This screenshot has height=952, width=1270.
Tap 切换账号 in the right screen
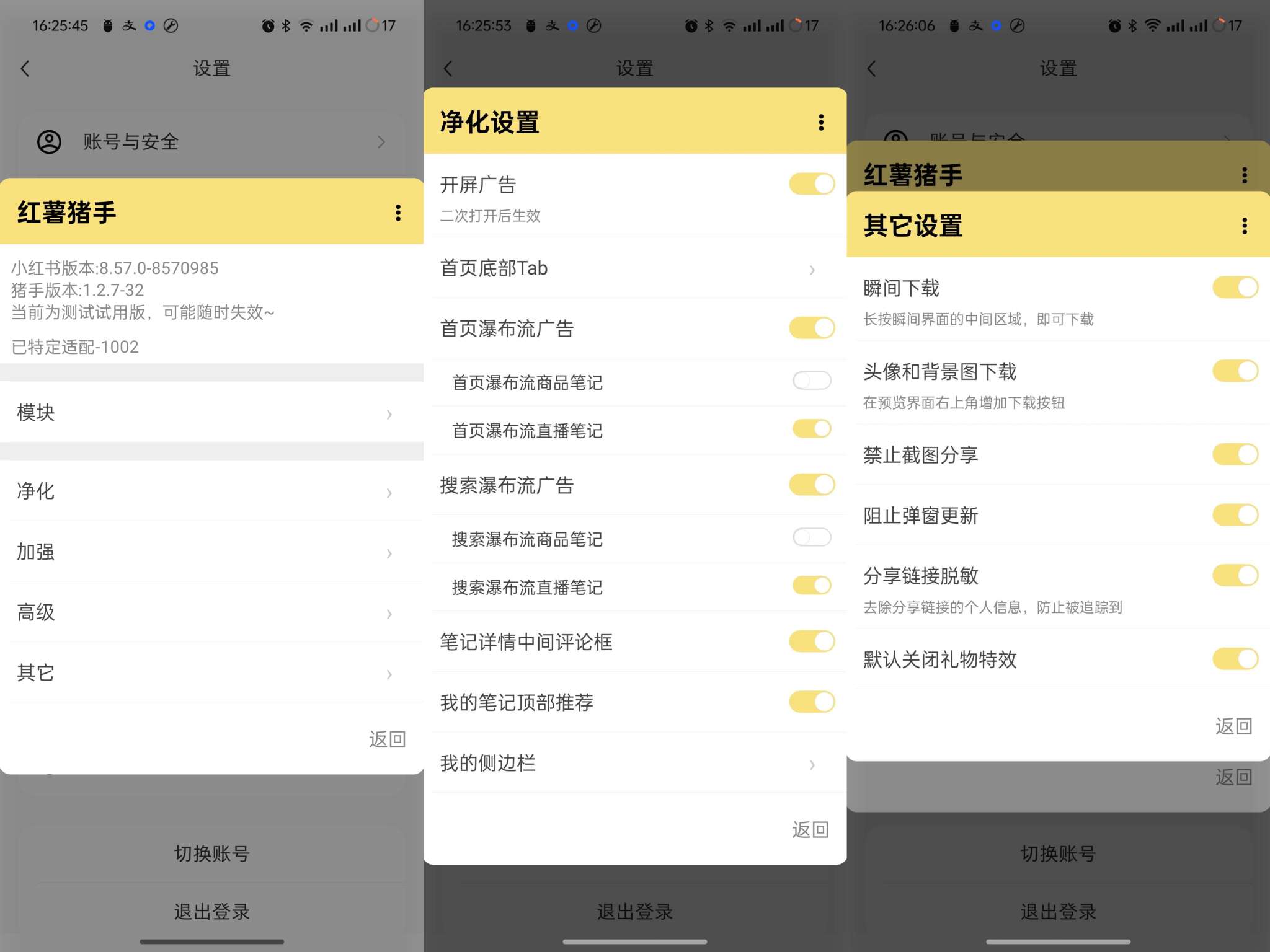pos(1058,853)
